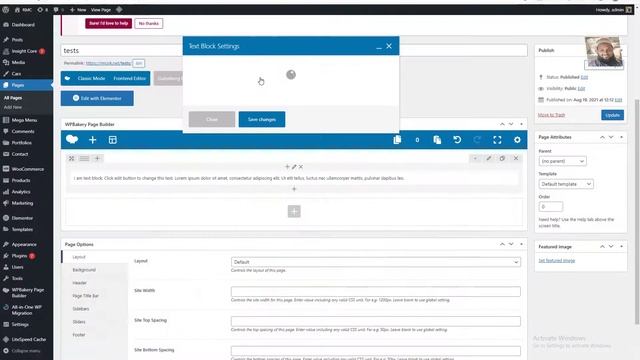
Task: Click the undo arrow in WPBakery toolbar
Action: click(x=457, y=140)
